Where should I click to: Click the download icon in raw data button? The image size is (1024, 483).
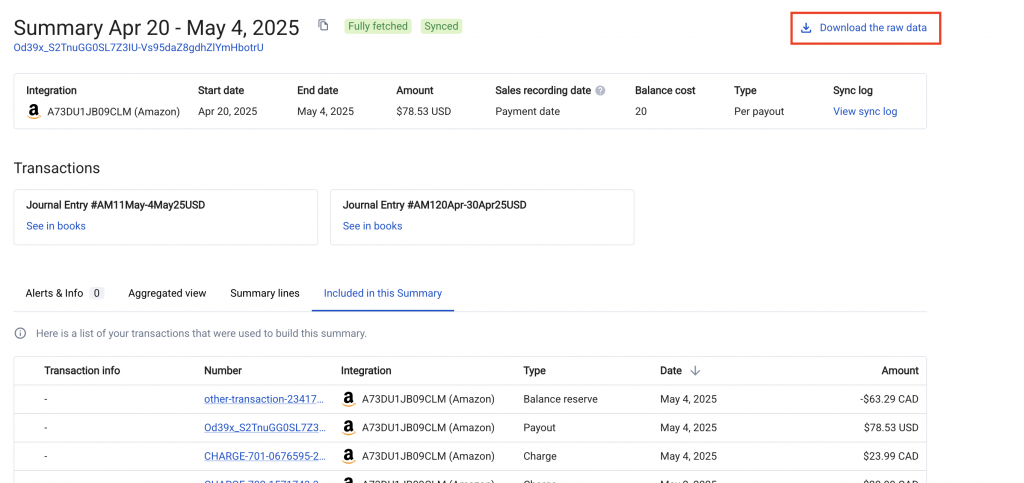[x=806, y=28]
